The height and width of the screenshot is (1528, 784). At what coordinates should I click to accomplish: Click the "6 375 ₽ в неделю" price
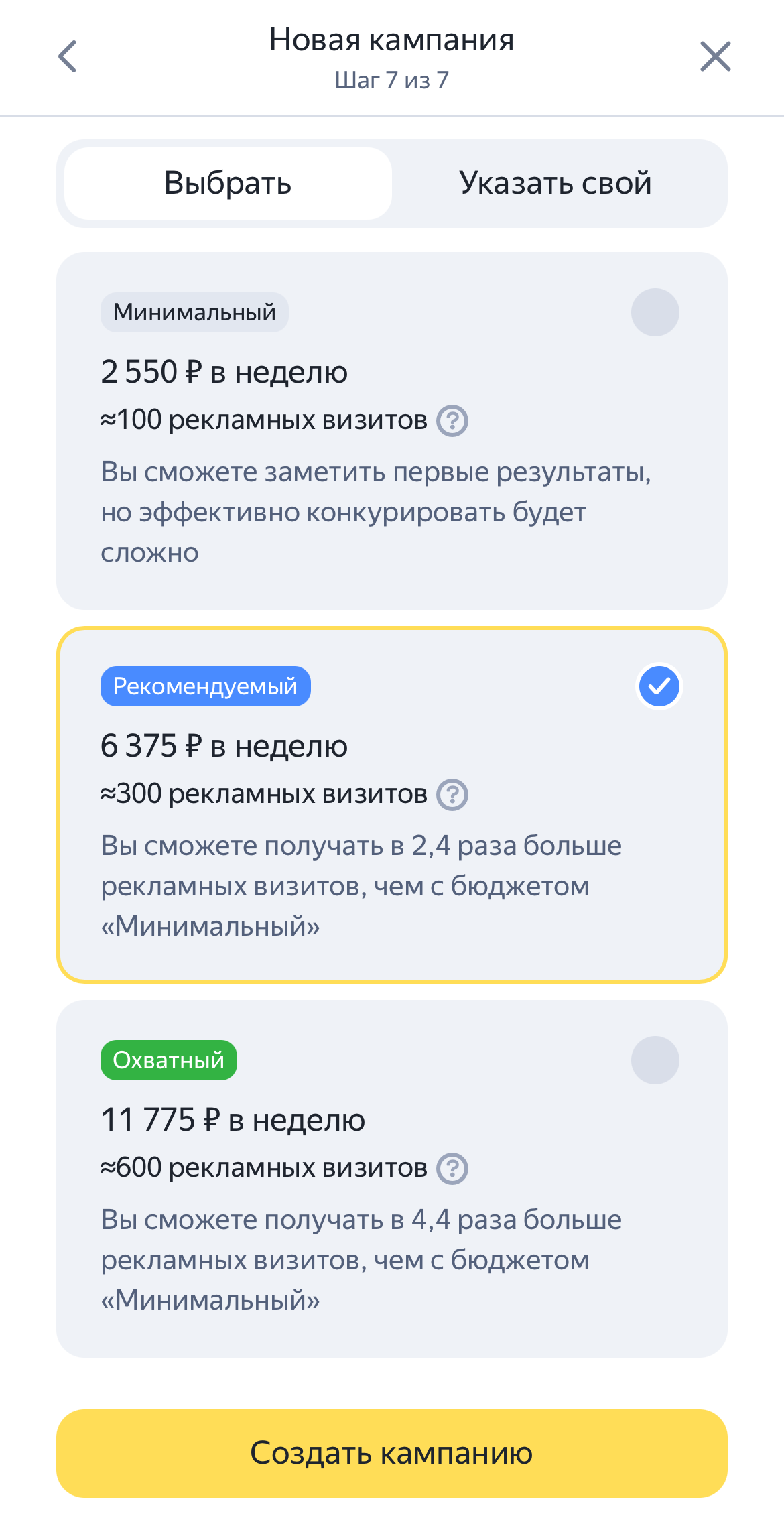224,746
